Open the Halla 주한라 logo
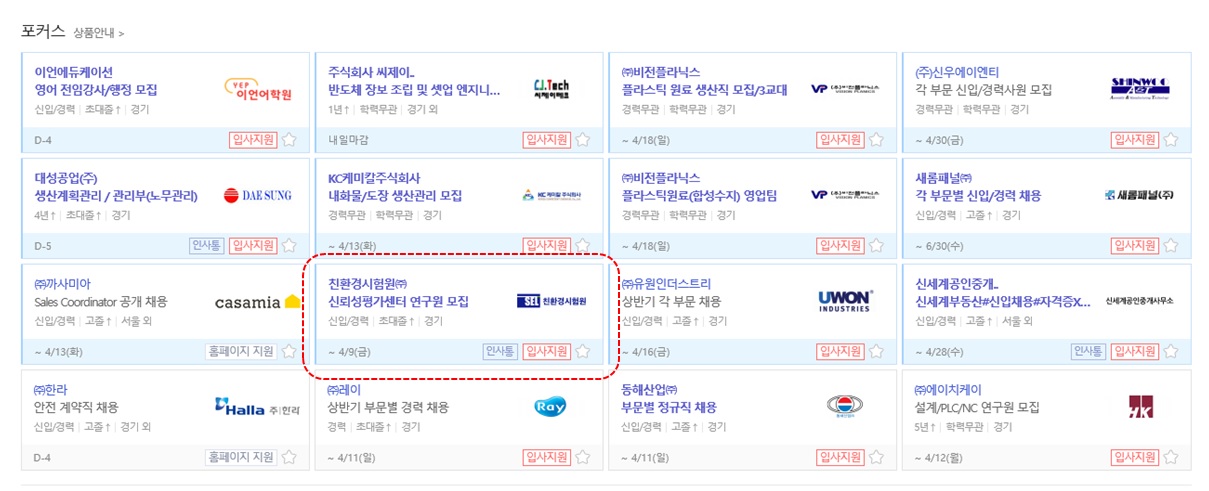 [x=257, y=406]
